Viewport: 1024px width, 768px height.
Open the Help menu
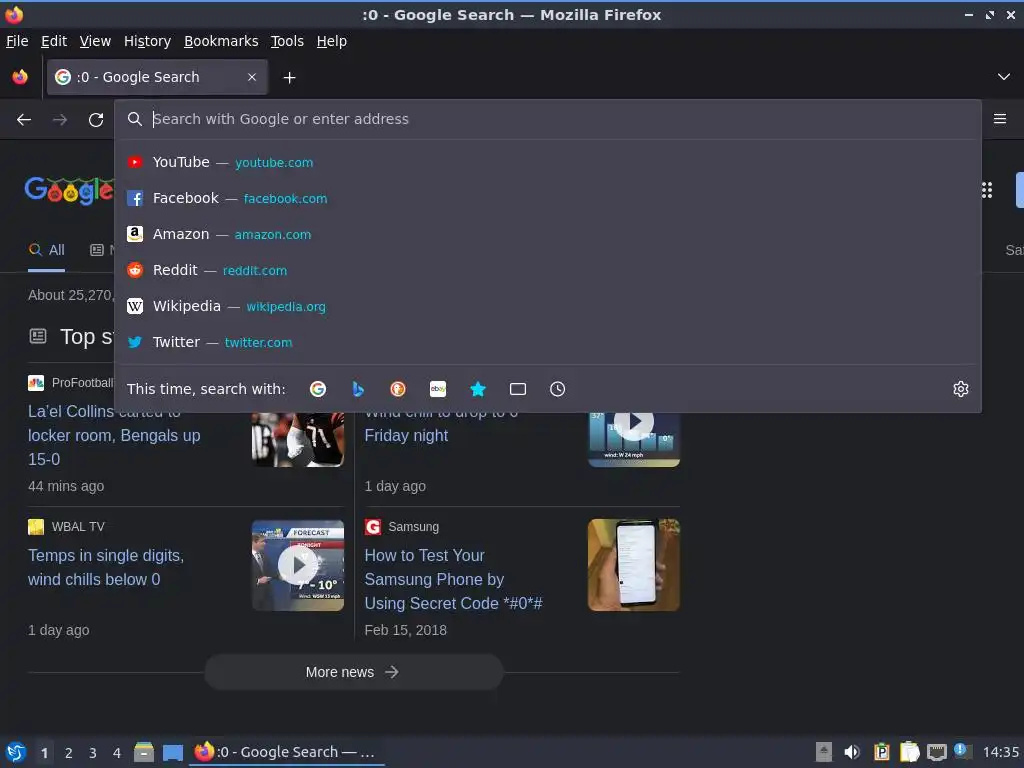click(x=332, y=41)
